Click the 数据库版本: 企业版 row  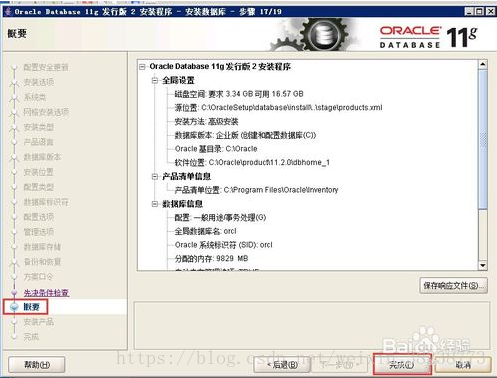(x=245, y=135)
